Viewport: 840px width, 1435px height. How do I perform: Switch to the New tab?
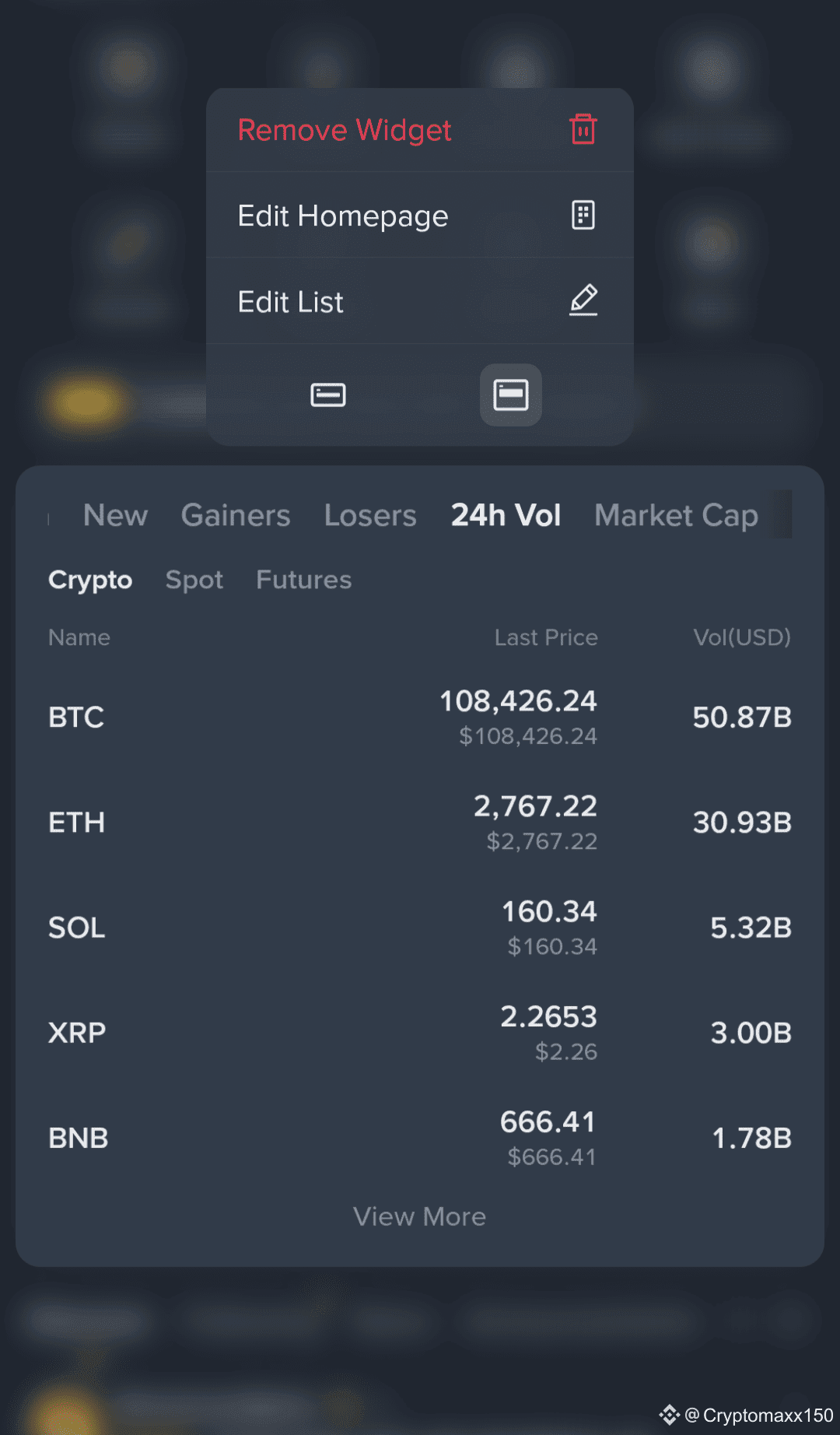(x=115, y=515)
